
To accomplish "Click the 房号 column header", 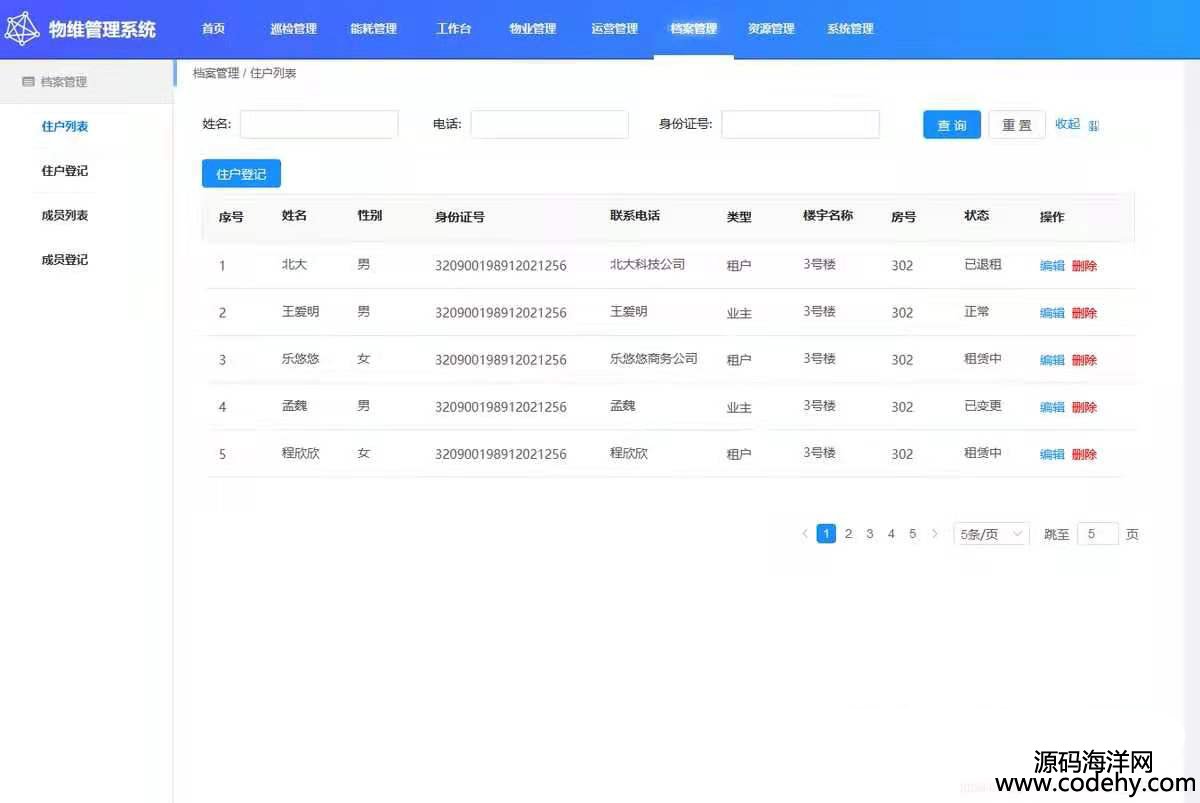I will pos(903,217).
